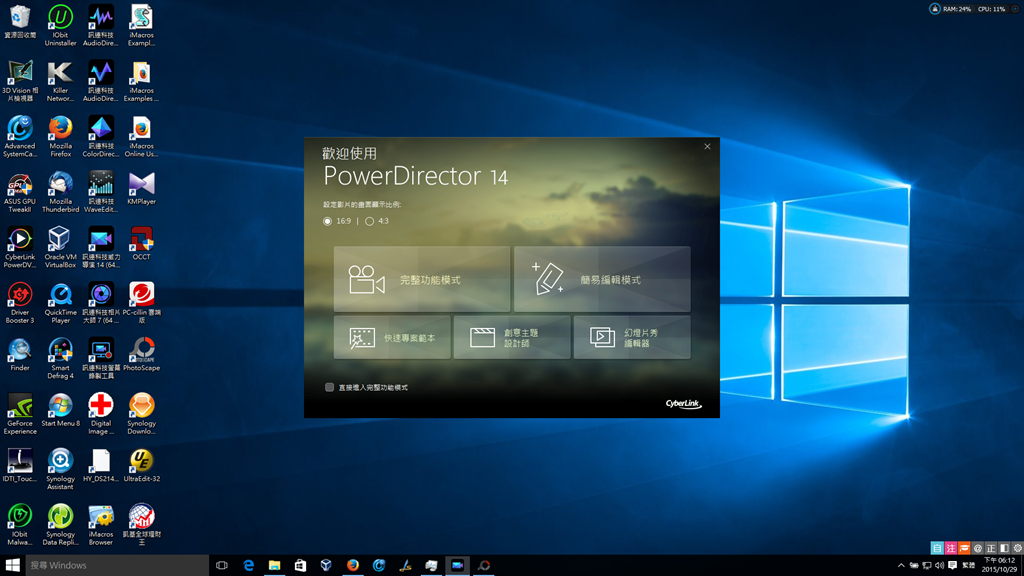Open Microsoft Edge from the taskbar
This screenshot has height=576, width=1024.
[248, 565]
